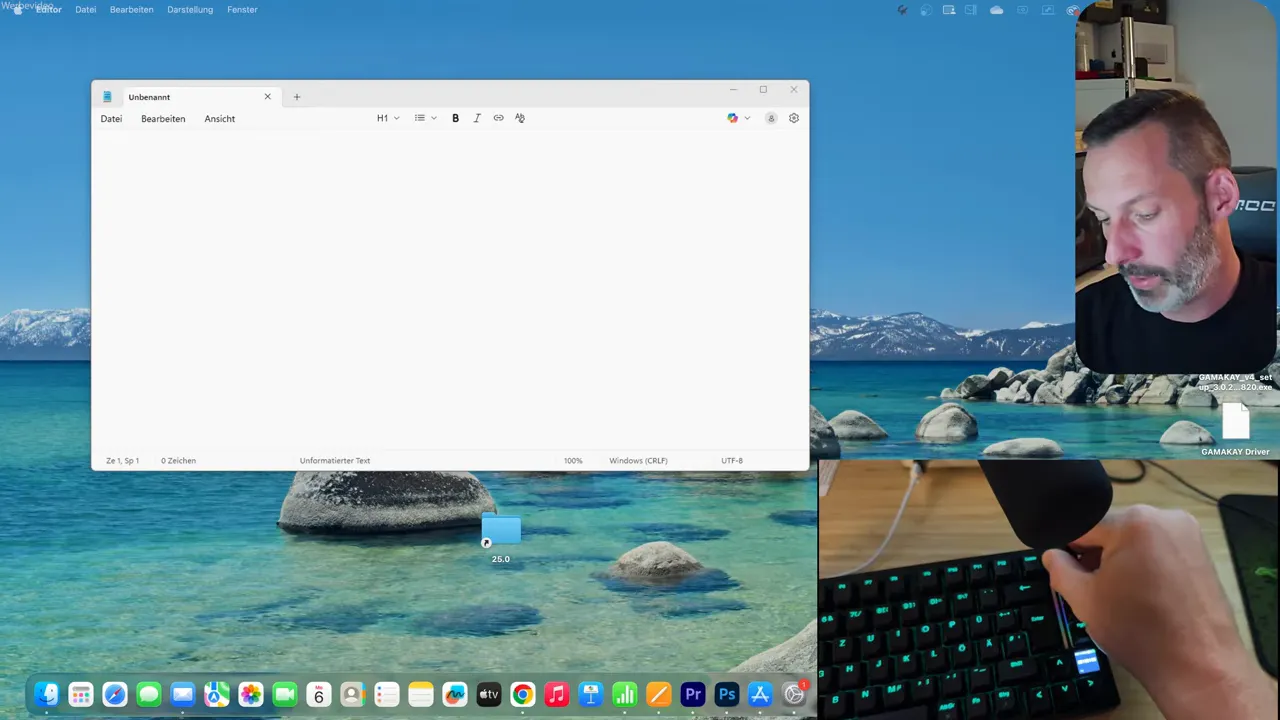Open Datei in the macOS menu bar
This screenshot has height=720, width=1280.
click(86, 10)
